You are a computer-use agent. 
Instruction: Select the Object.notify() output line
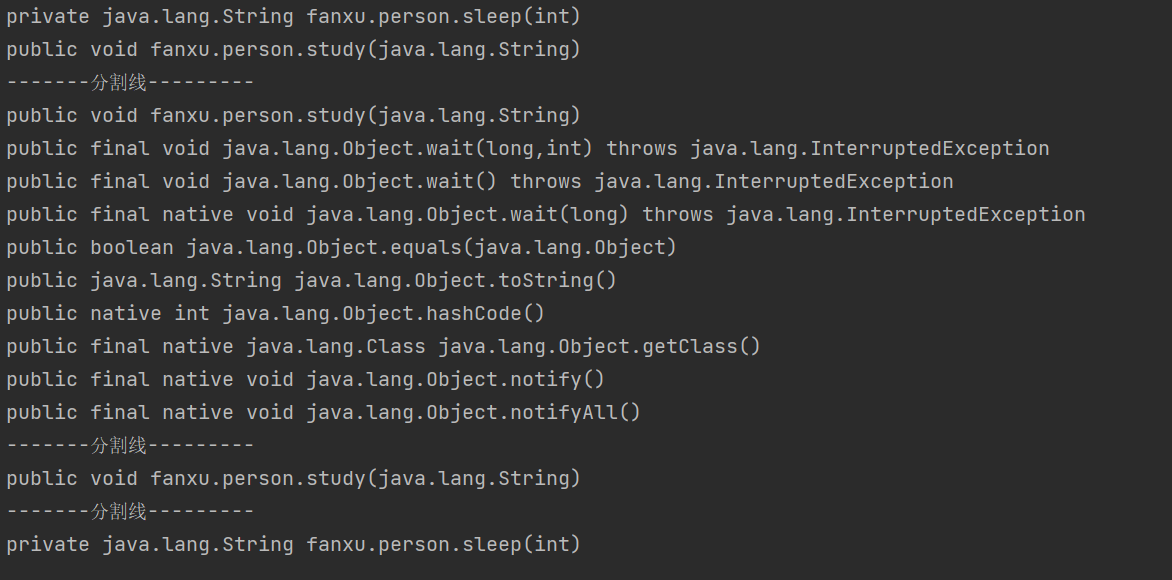pyautogui.click(x=306, y=380)
